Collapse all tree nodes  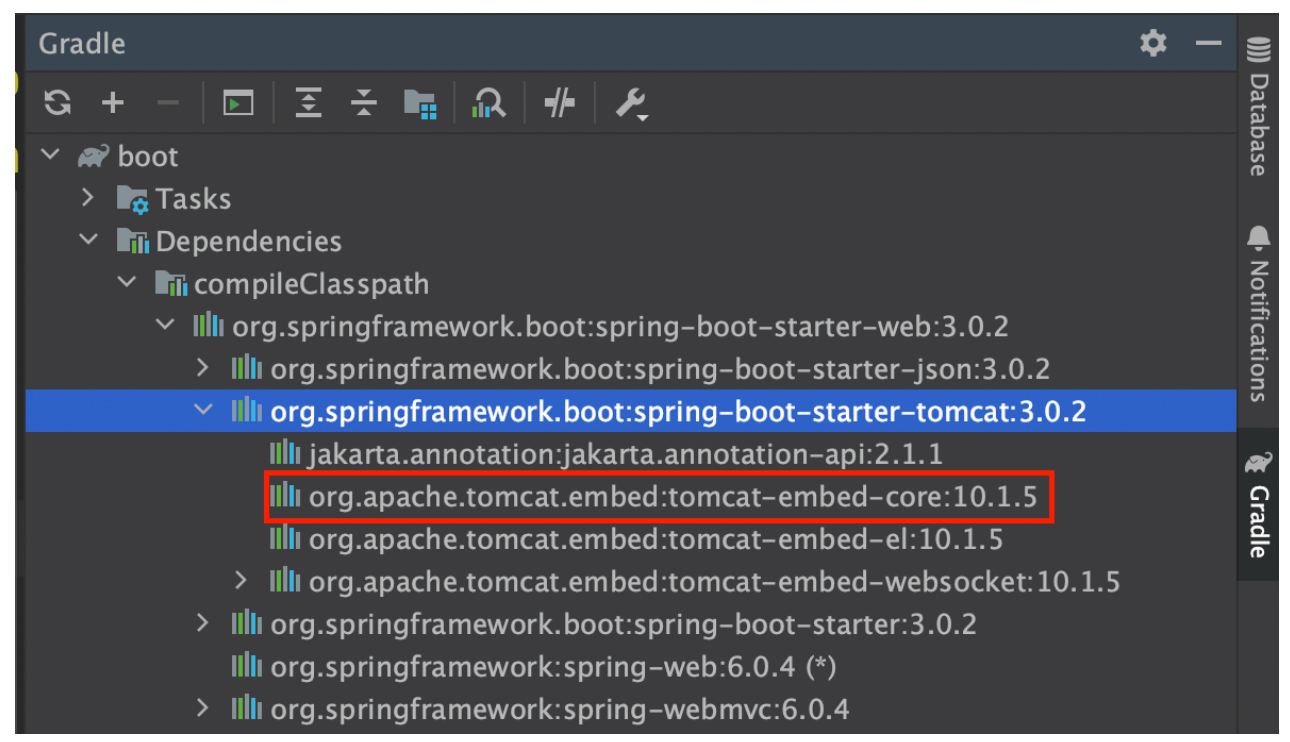click(364, 102)
